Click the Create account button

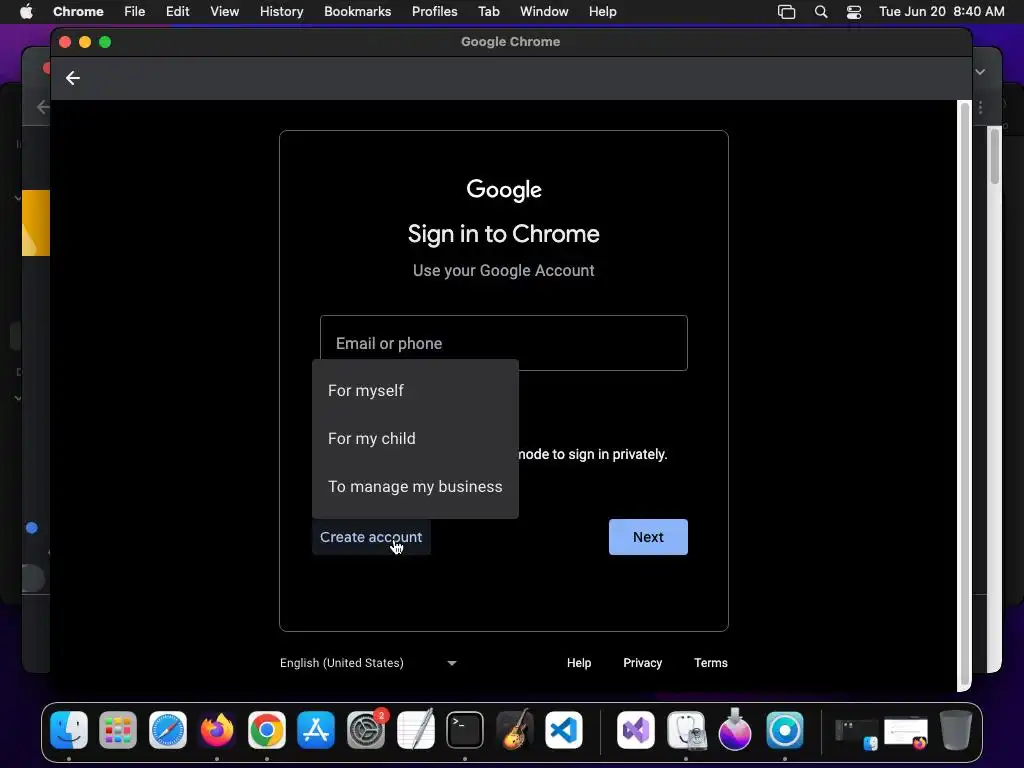371,537
